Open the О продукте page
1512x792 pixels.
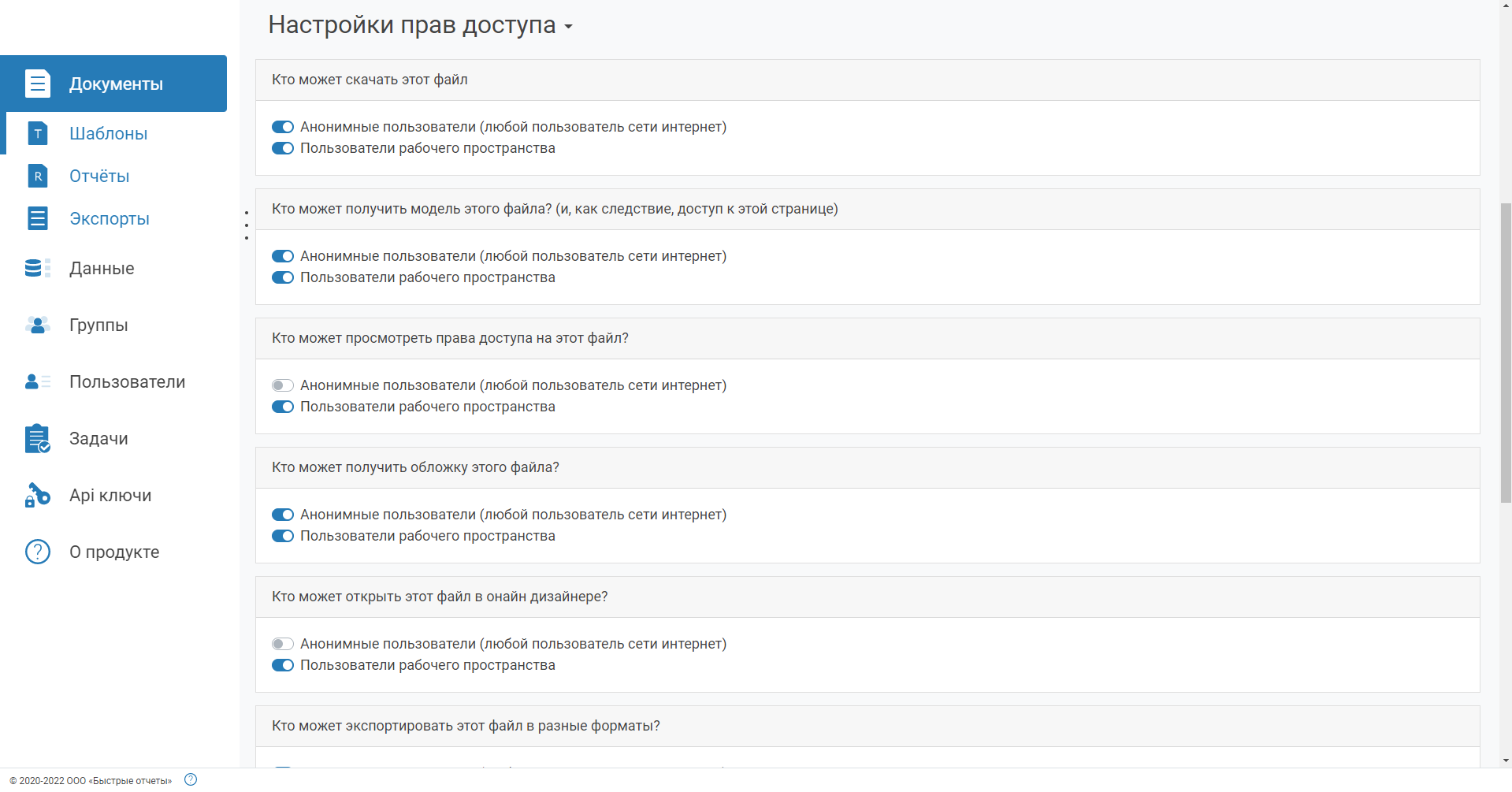(x=114, y=552)
